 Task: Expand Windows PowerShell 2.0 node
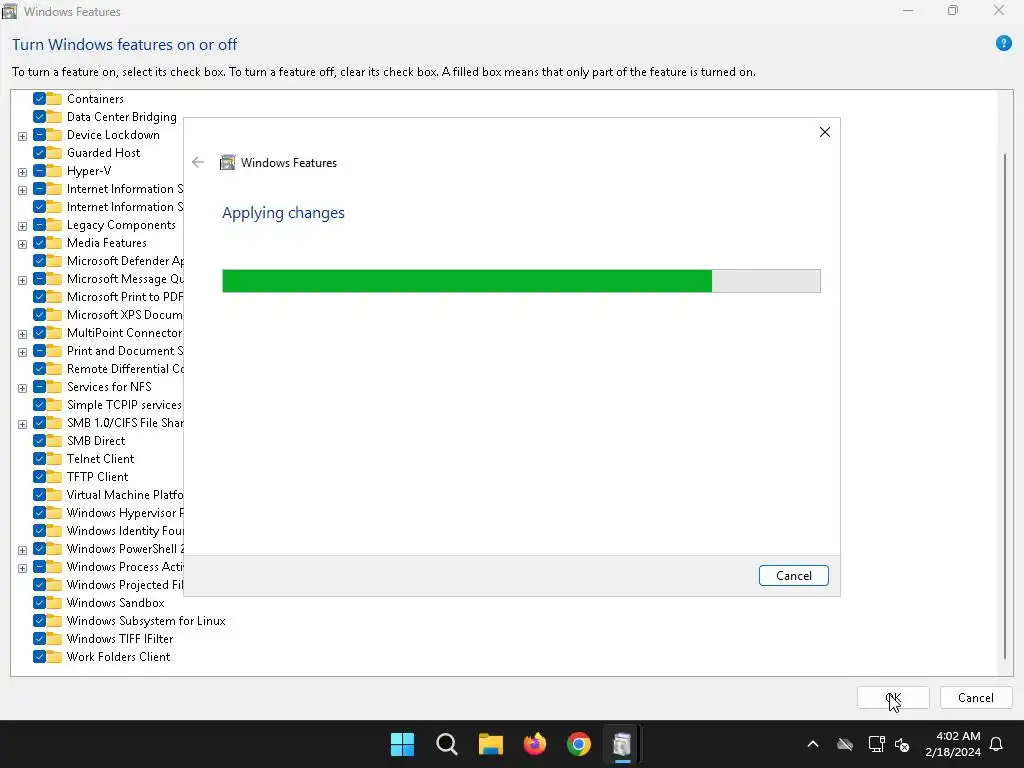(x=22, y=550)
